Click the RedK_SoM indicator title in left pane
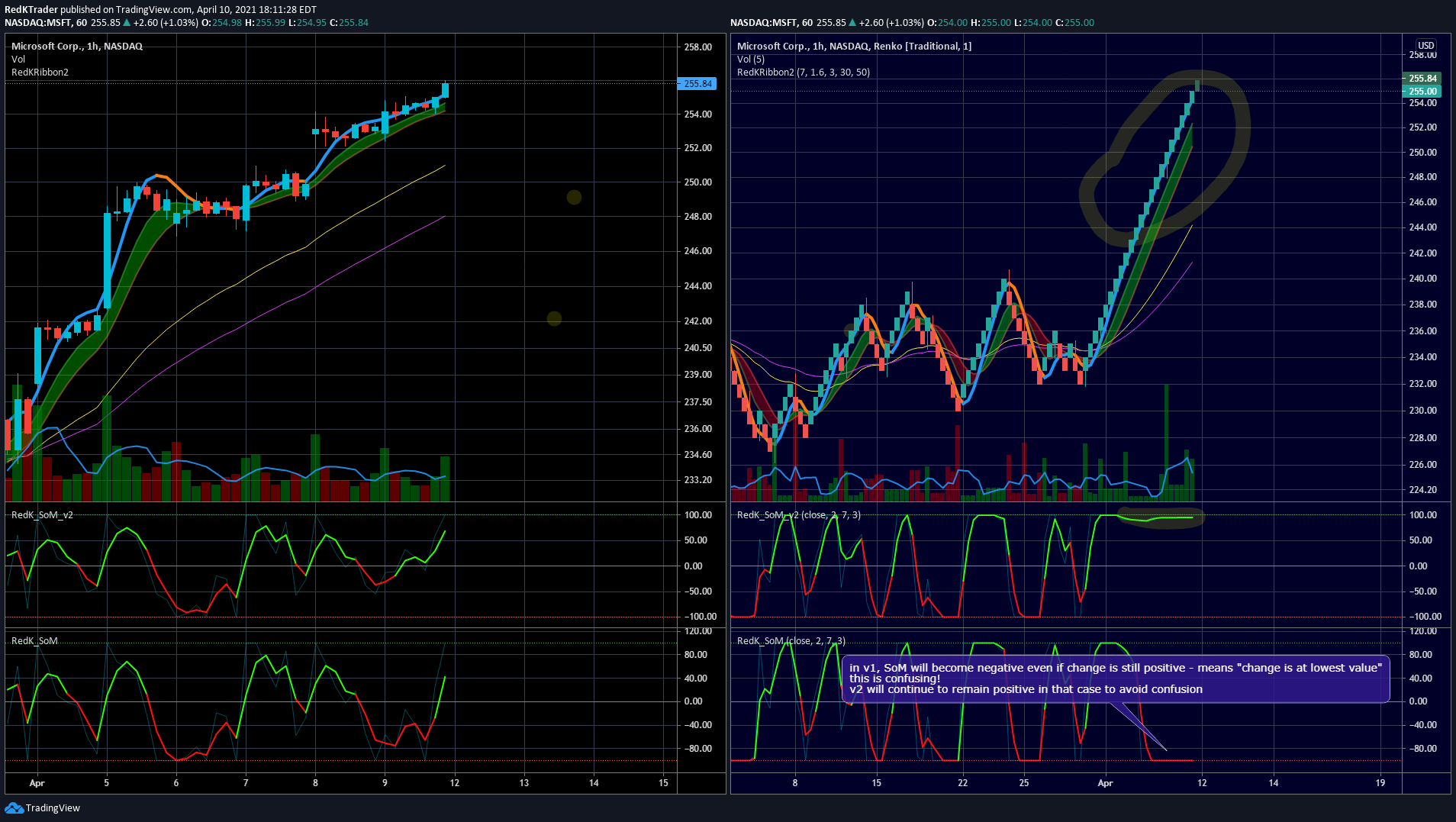This screenshot has height=822, width=1456. (34, 641)
